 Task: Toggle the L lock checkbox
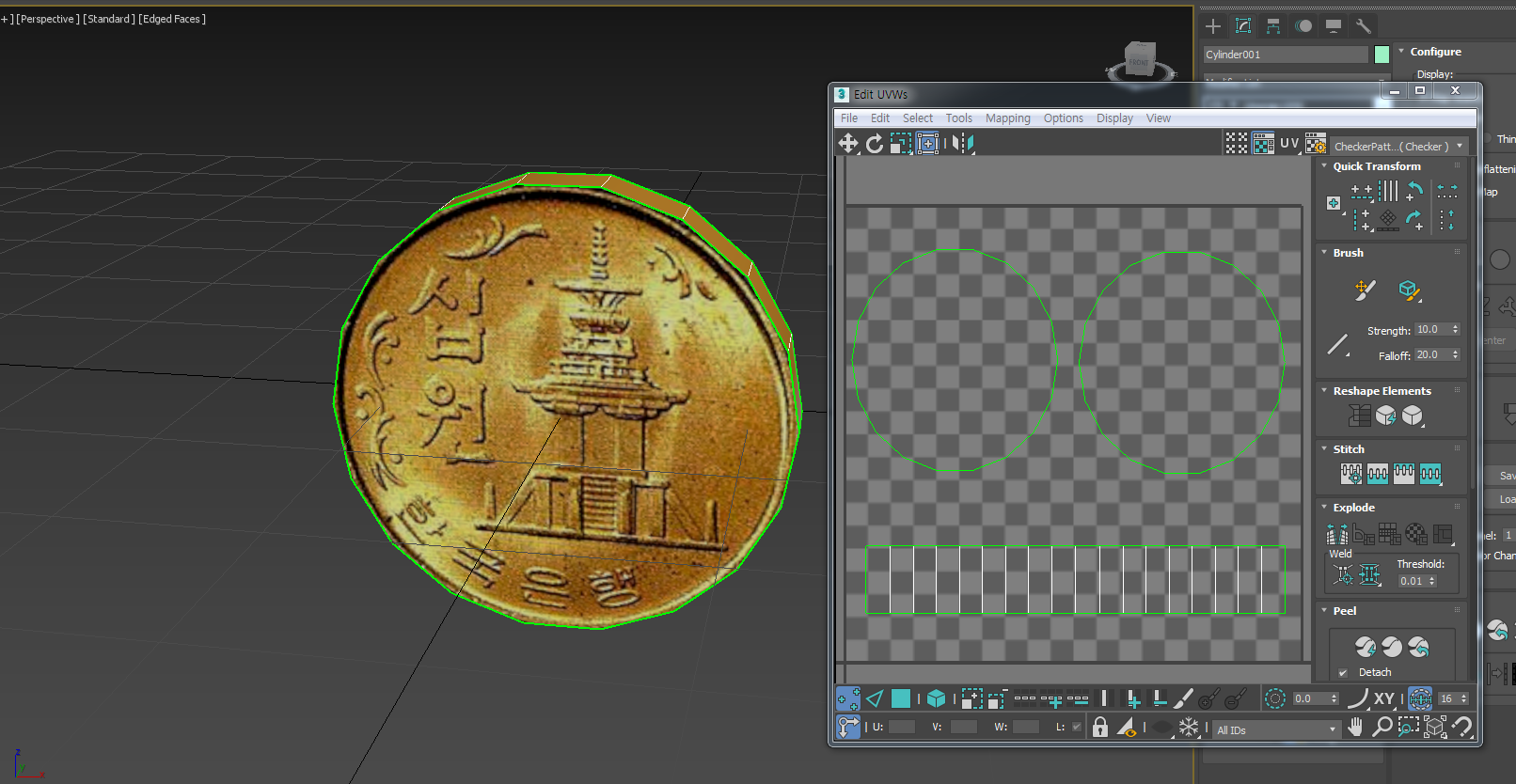(x=1077, y=727)
